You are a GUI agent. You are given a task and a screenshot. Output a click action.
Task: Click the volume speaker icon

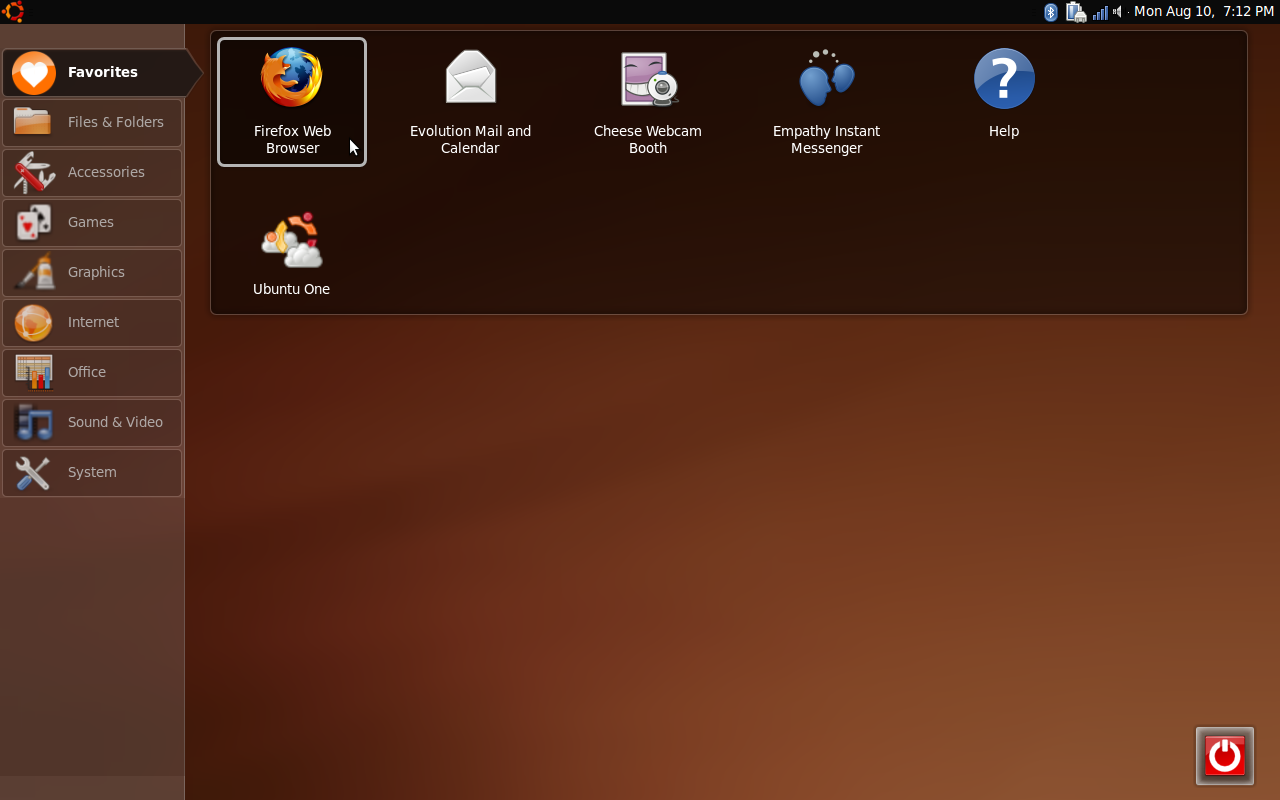[x=1117, y=12]
